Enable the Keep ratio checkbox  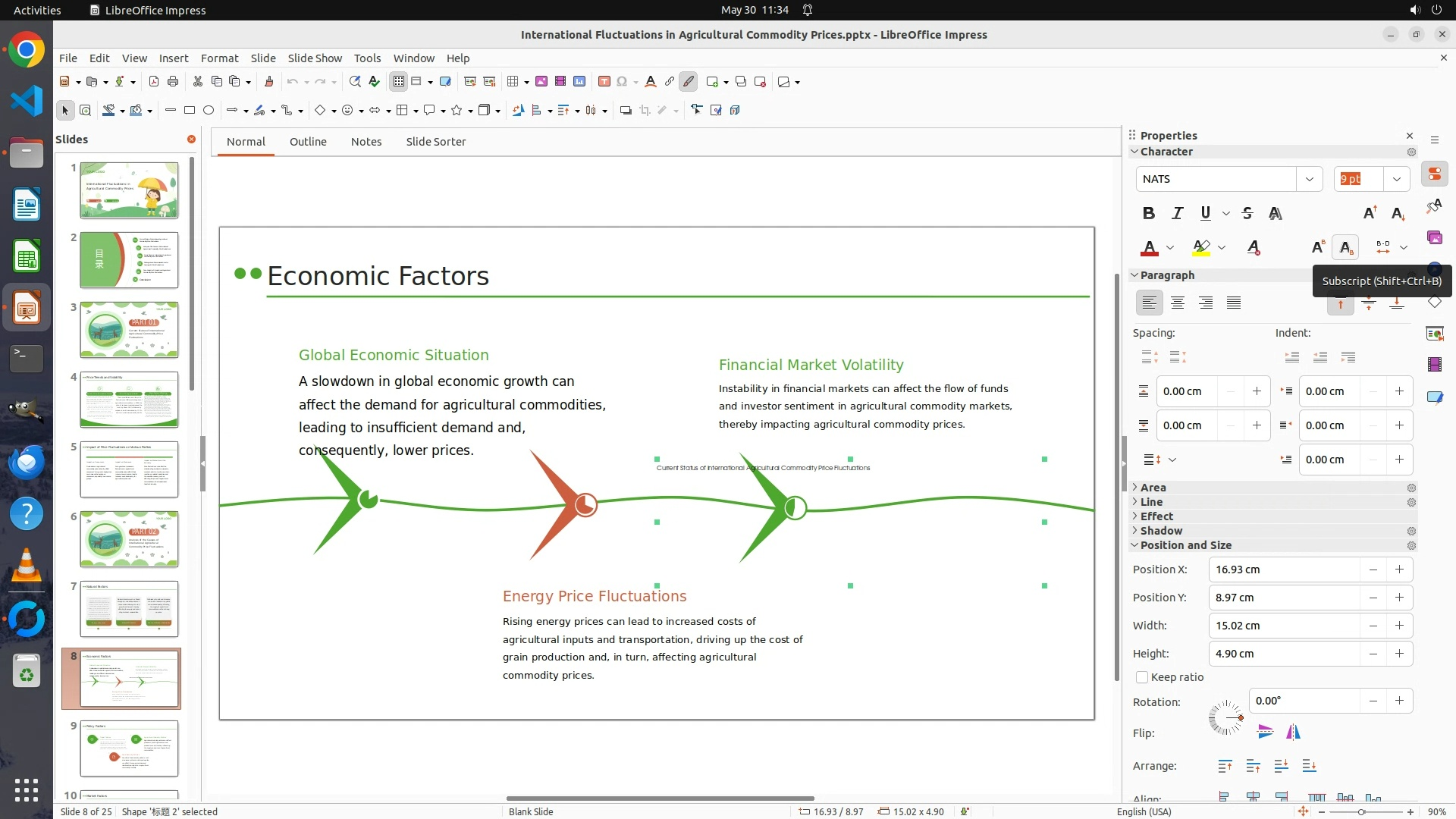coord(1142,677)
